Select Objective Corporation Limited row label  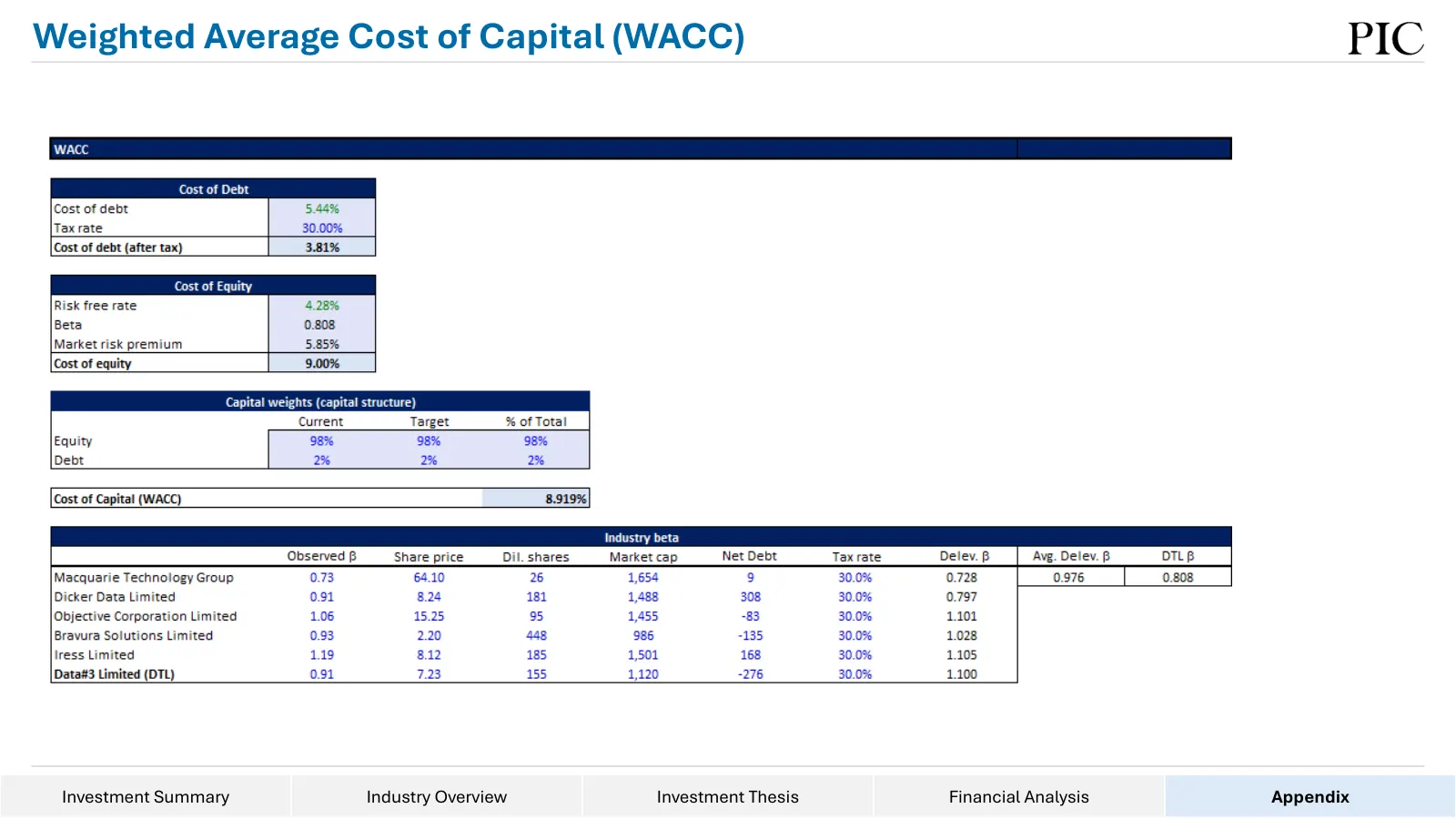click(x=146, y=616)
